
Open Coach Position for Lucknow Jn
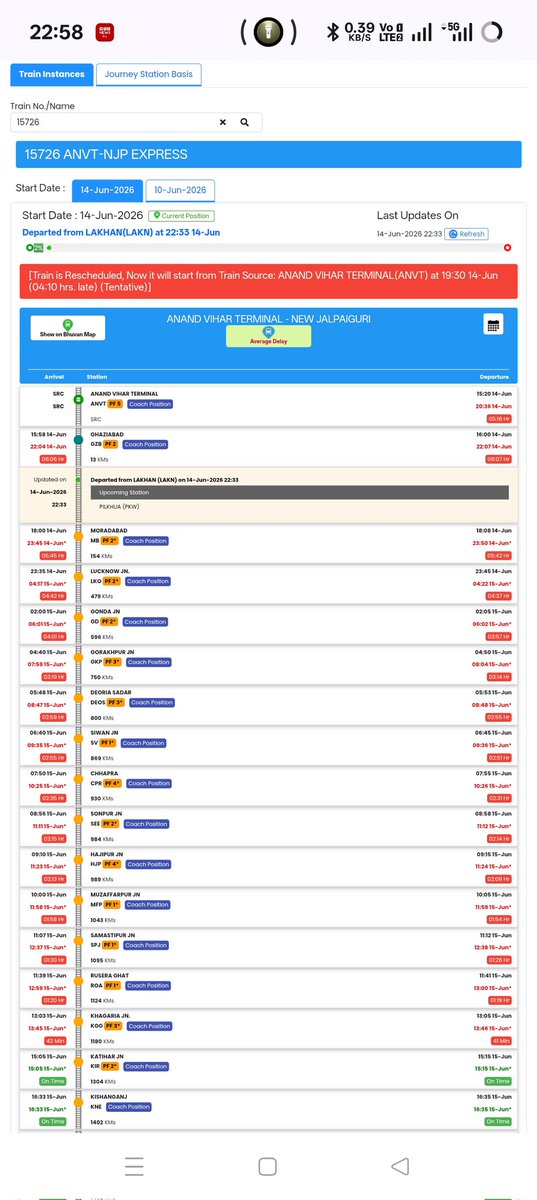[148, 581]
